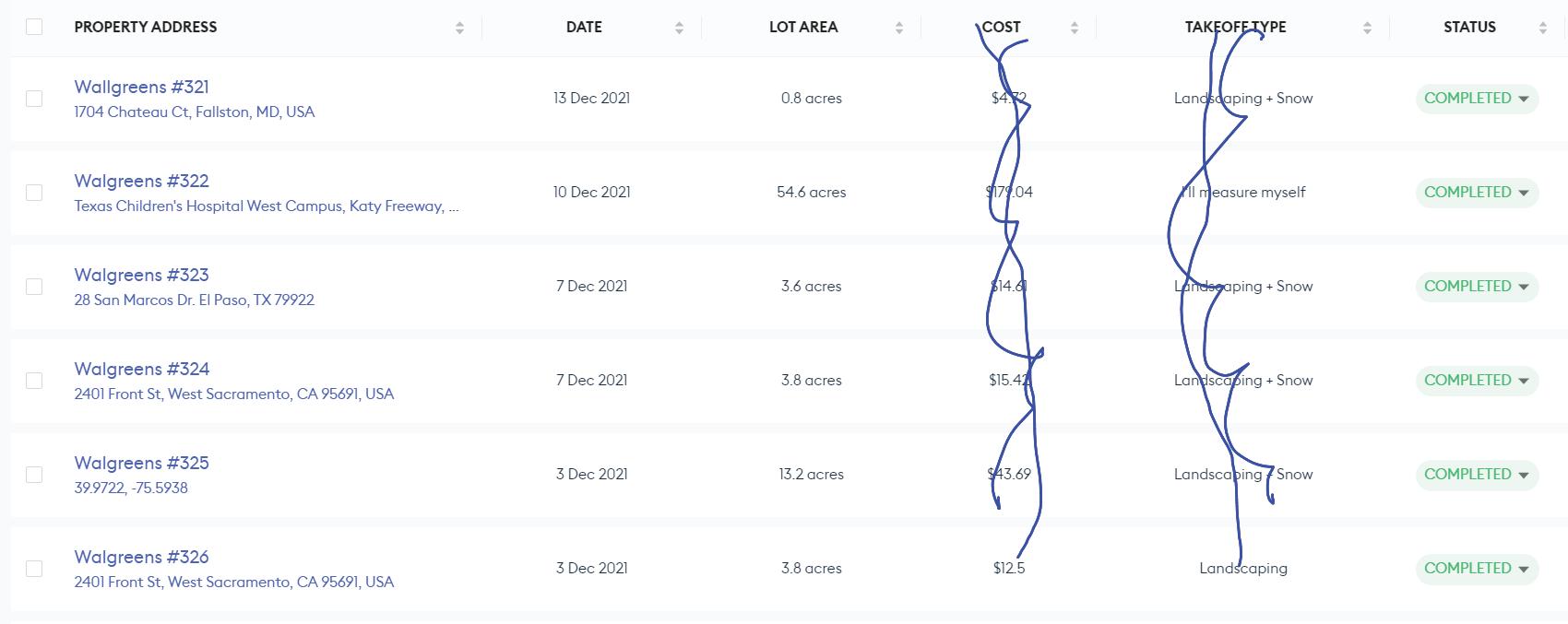Click the Wallgreens #321 property name

tap(141, 87)
